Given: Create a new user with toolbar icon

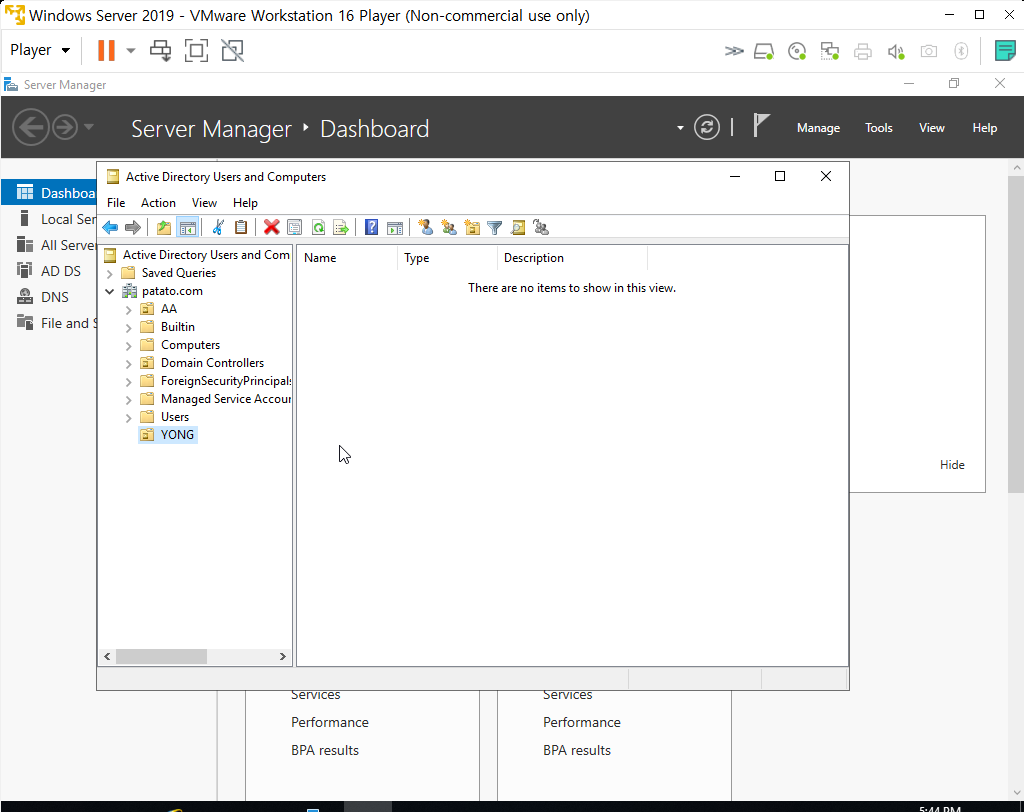Looking at the screenshot, I should point(426,227).
